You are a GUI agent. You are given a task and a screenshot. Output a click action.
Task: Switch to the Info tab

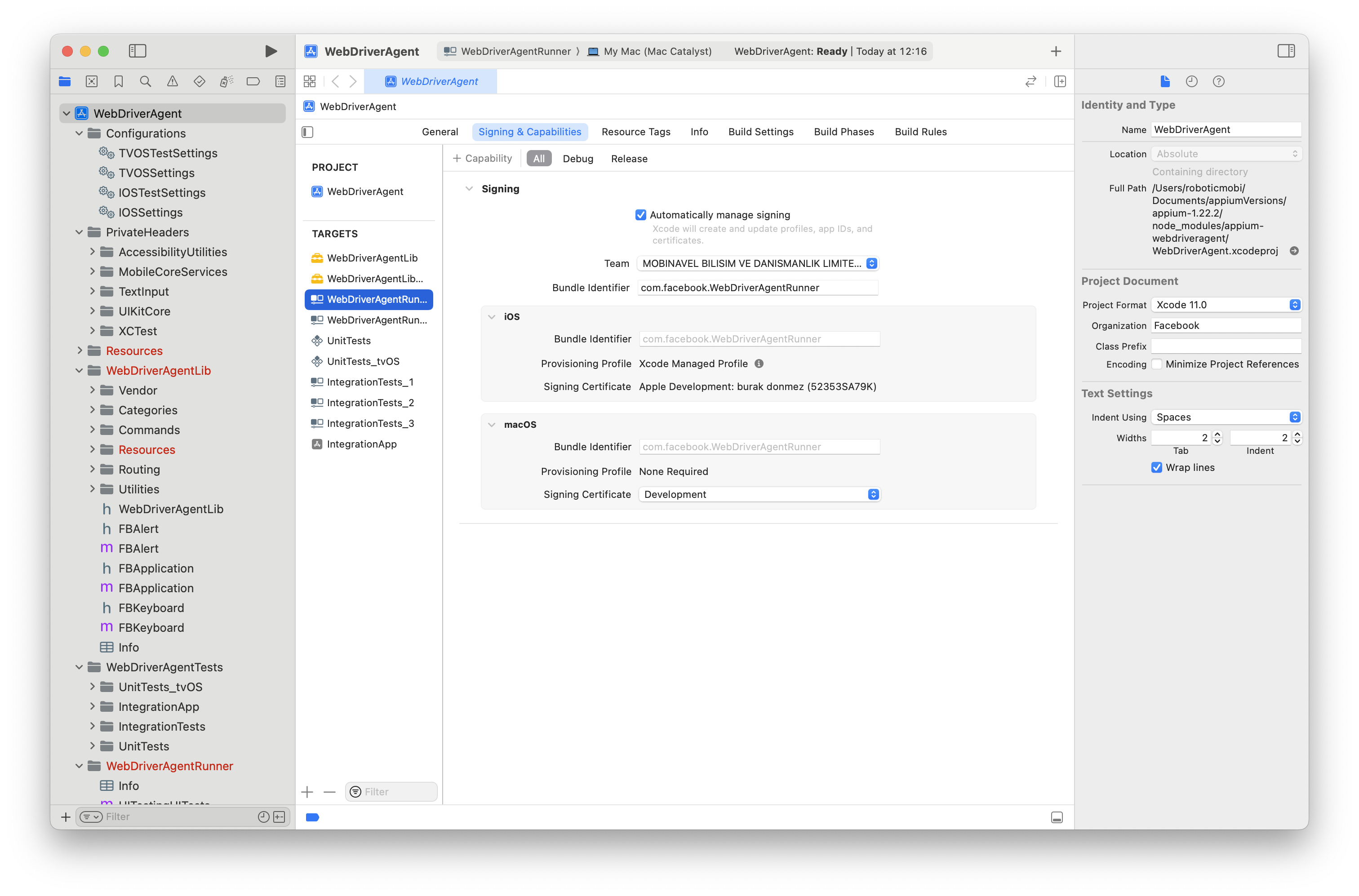pyautogui.click(x=699, y=132)
